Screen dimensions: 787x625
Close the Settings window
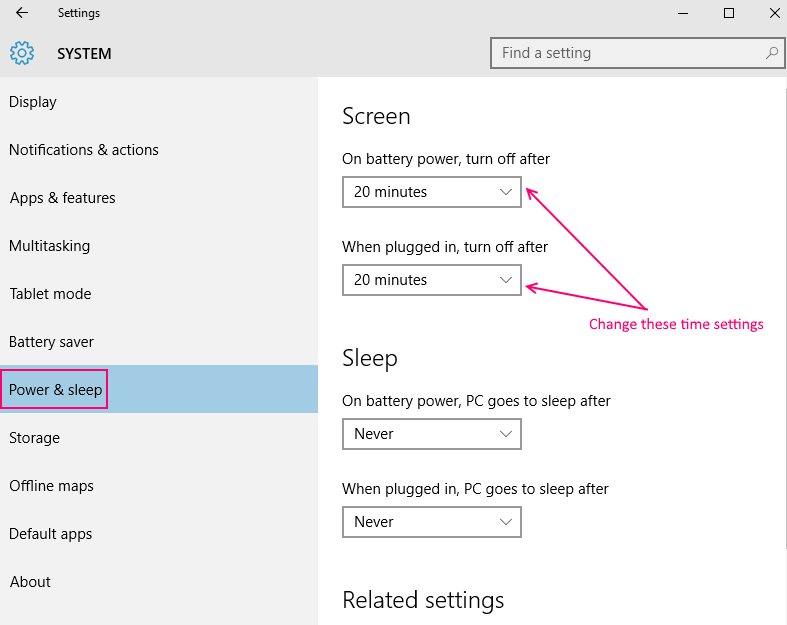(x=775, y=13)
